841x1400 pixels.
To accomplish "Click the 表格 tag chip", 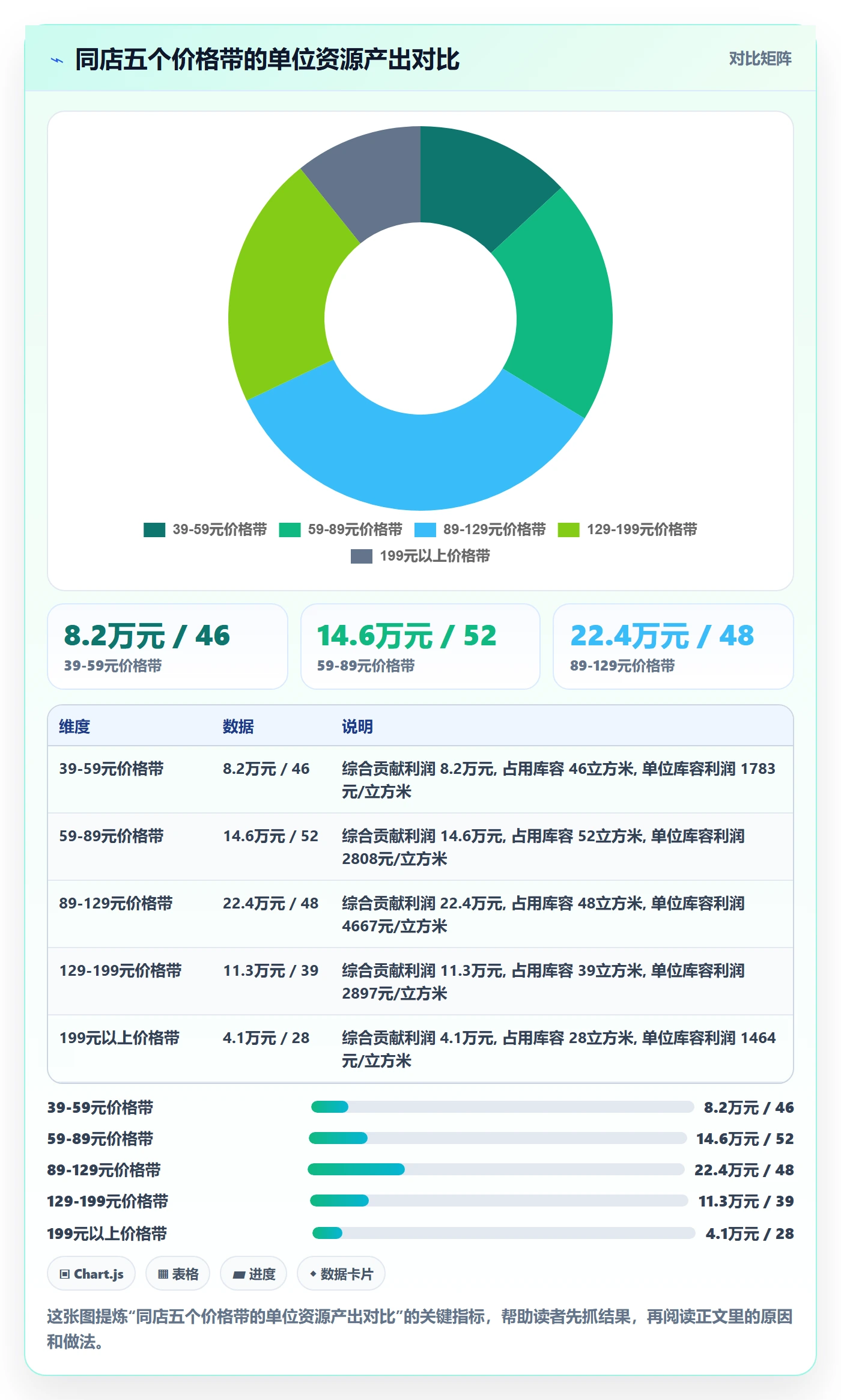I will (178, 1274).
